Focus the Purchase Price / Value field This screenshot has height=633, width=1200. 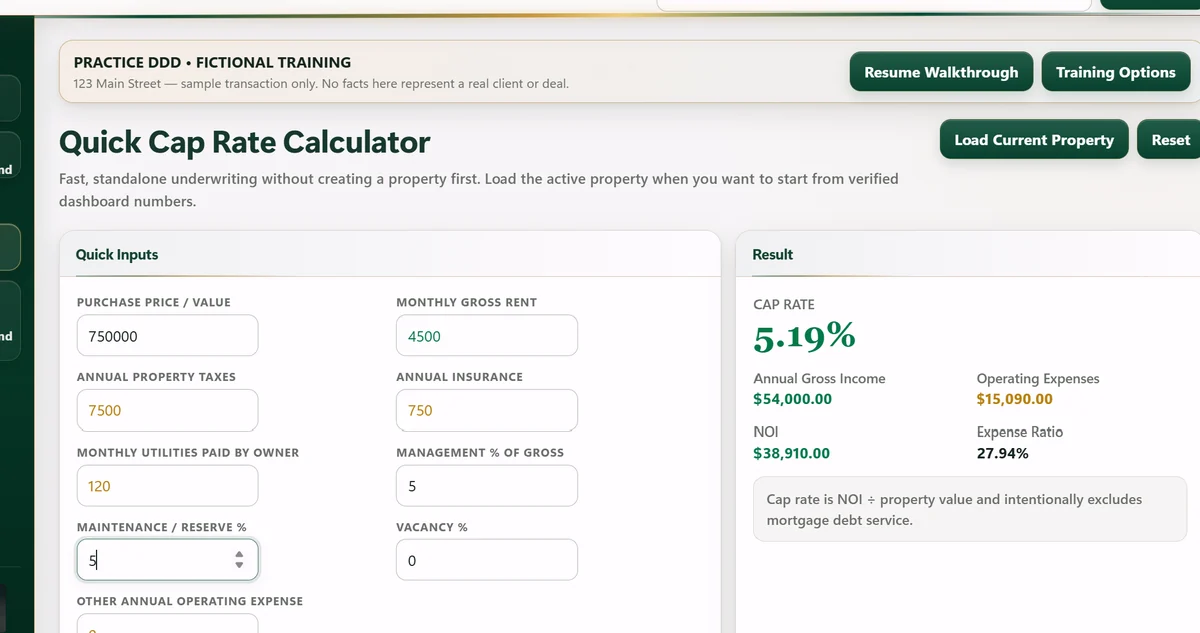click(x=167, y=336)
